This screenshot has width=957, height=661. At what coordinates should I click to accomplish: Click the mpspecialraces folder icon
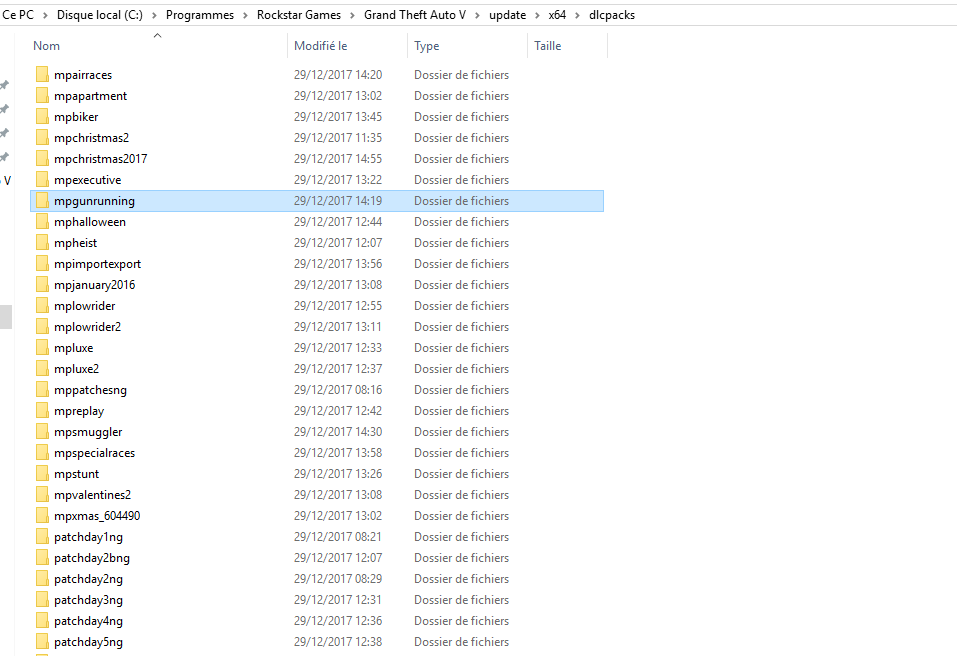click(x=42, y=452)
